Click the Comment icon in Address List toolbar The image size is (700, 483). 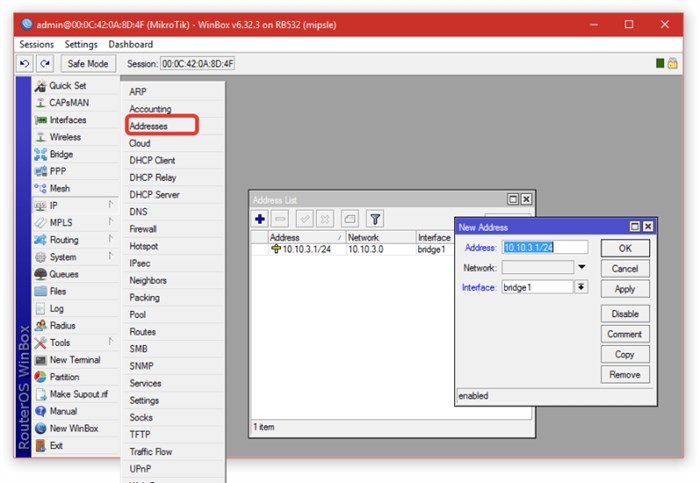(350, 219)
